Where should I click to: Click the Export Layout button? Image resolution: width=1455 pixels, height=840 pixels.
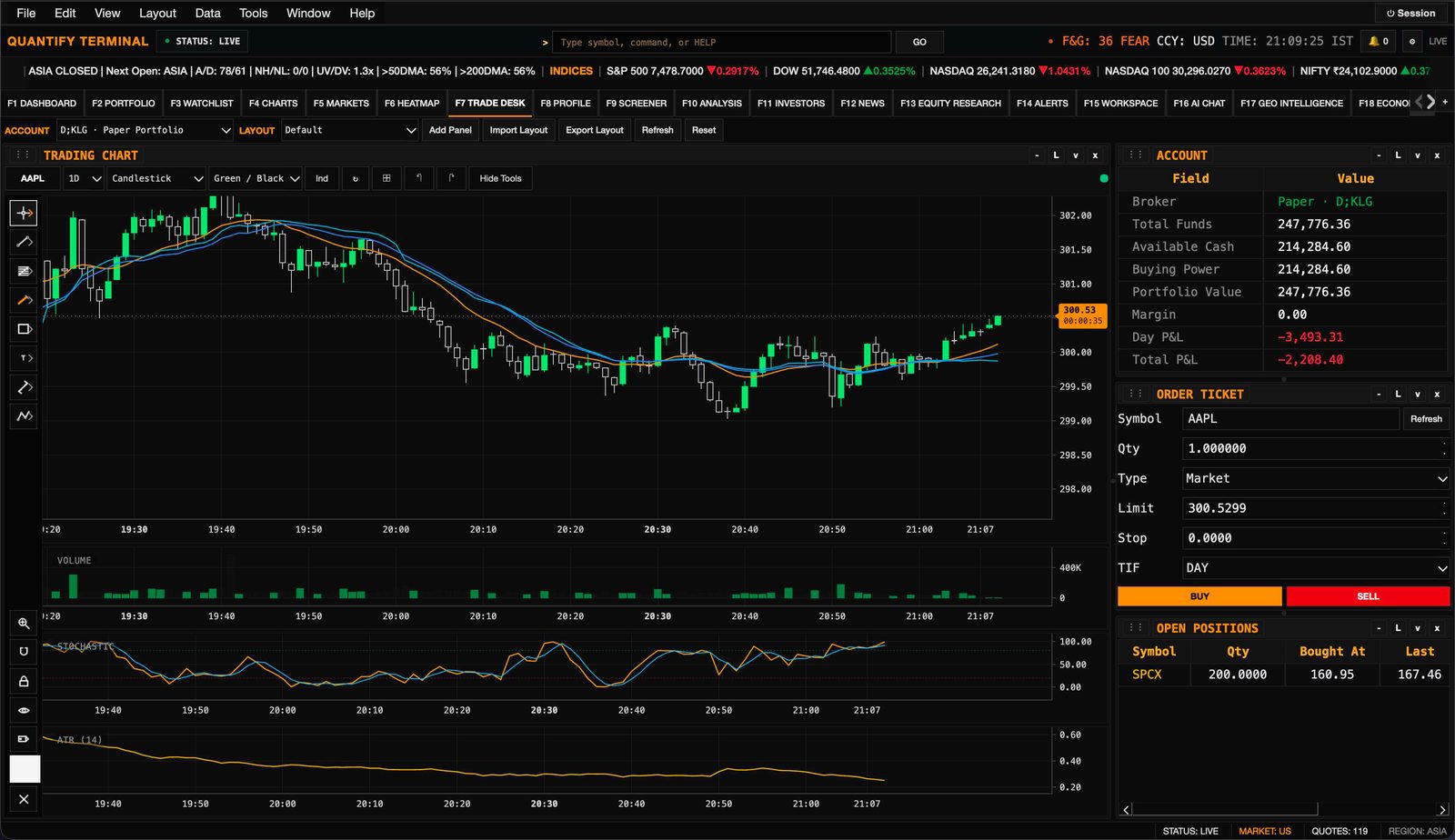pos(595,130)
